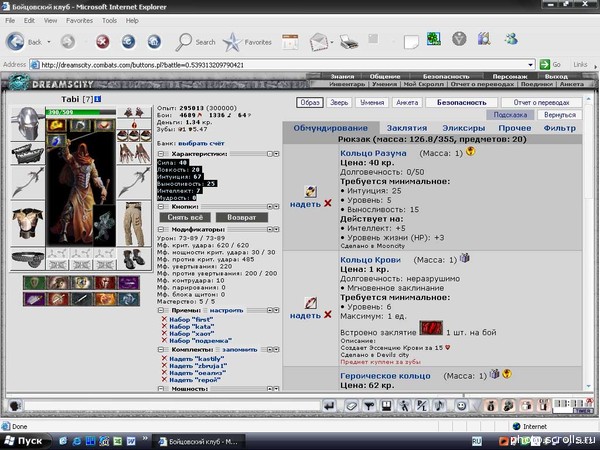Open the Инвентарь submenu item
The height and width of the screenshot is (450, 600).
[347, 84]
